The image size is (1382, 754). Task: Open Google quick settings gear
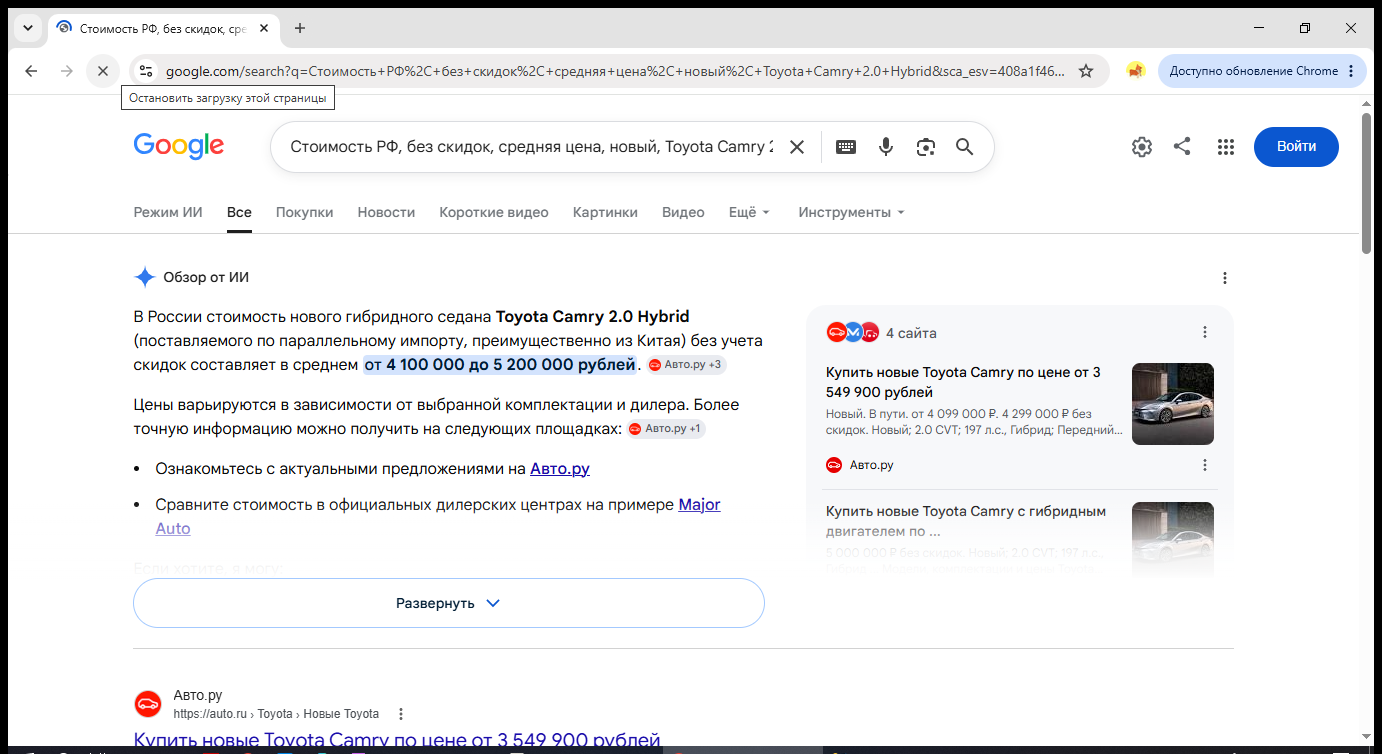[1141, 147]
